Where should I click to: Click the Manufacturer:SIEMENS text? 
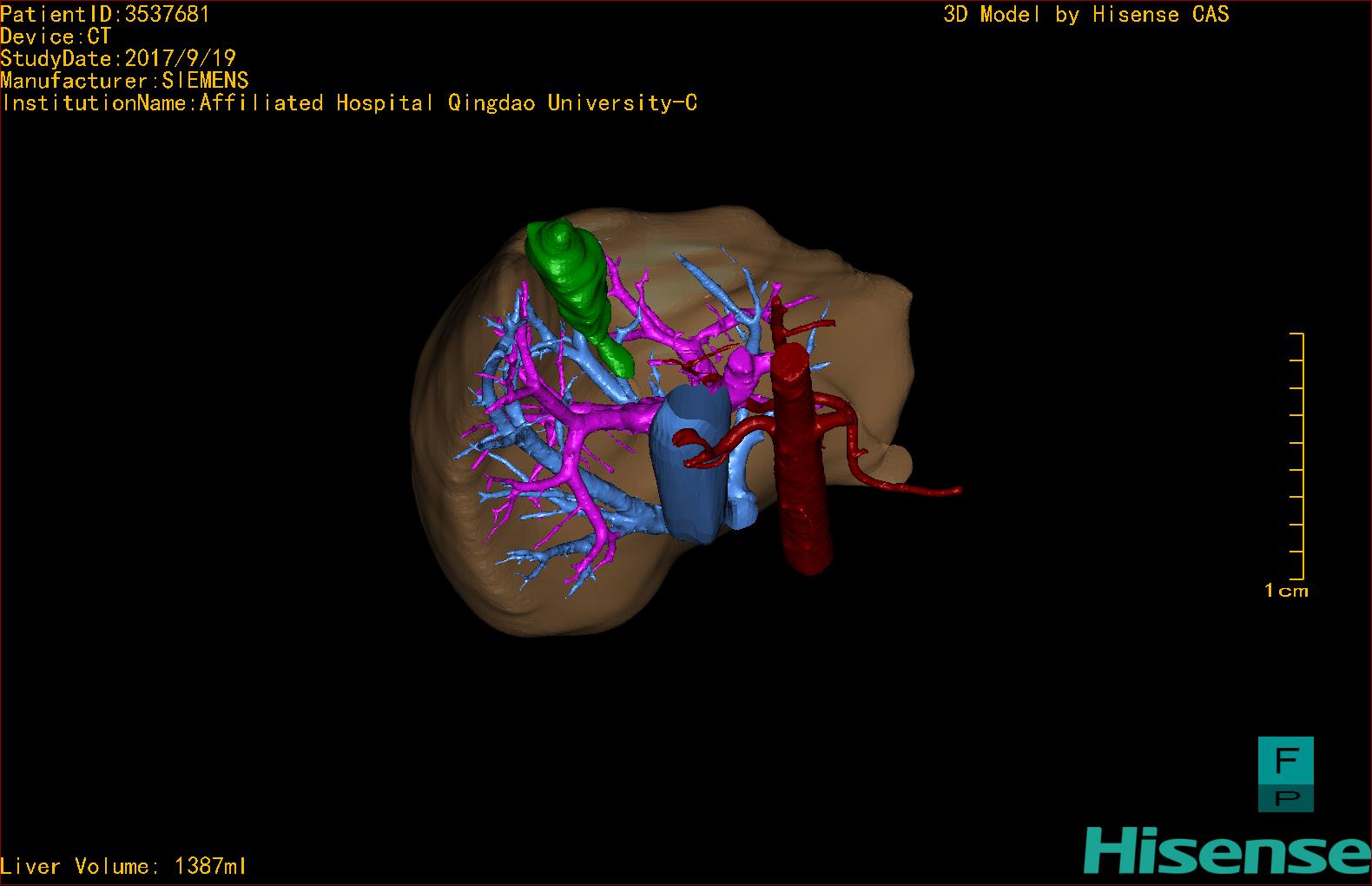click(x=125, y=81)
